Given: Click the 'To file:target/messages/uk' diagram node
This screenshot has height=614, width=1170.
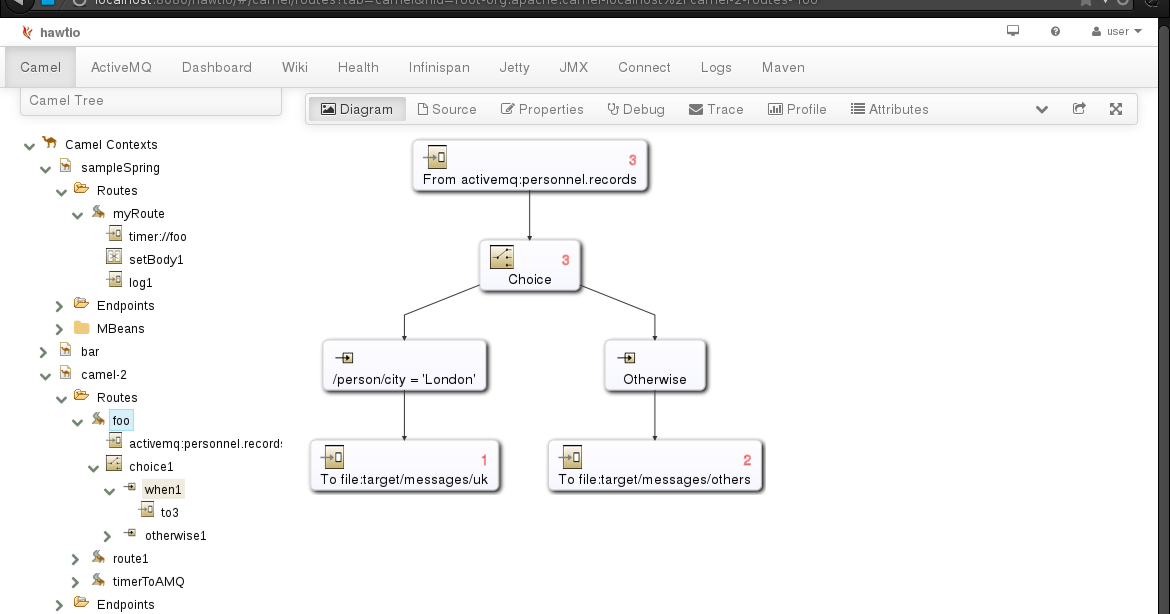Looking at the screenshot, I should 404,465.
